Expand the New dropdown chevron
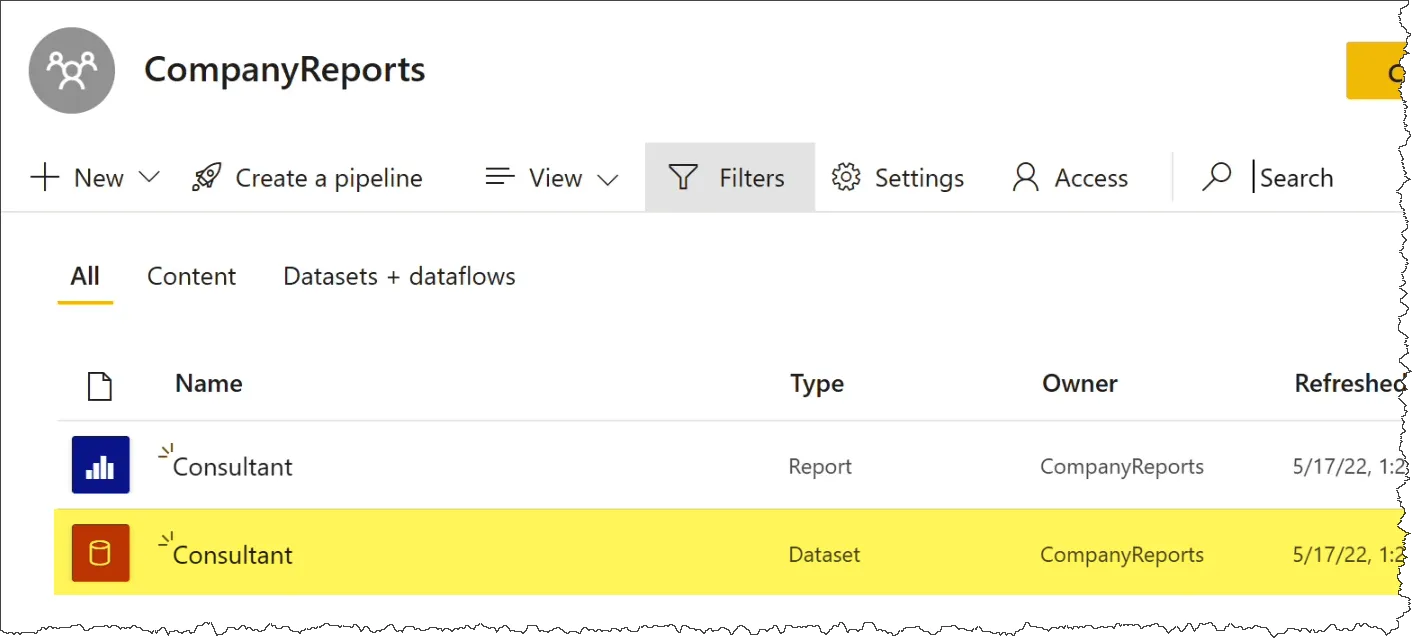 tap(149, 178)
